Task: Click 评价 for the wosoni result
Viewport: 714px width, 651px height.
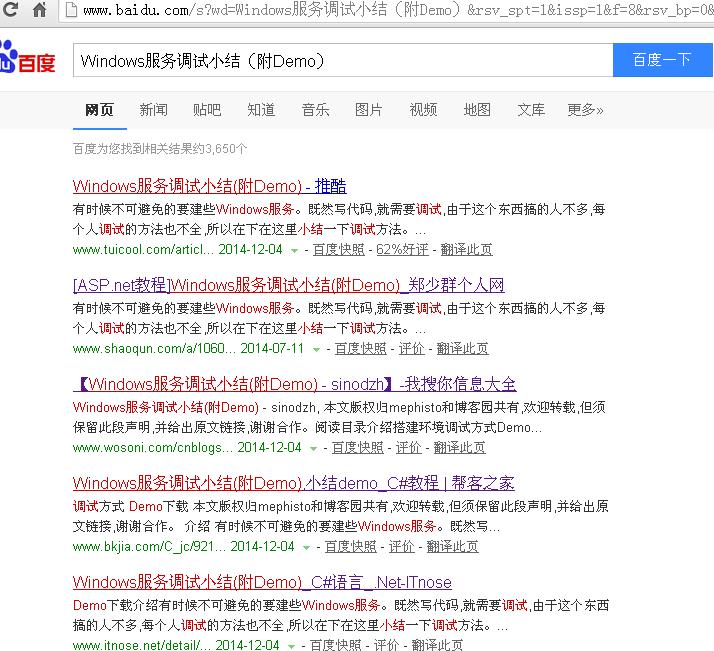Action: click(x=408, y=448)
